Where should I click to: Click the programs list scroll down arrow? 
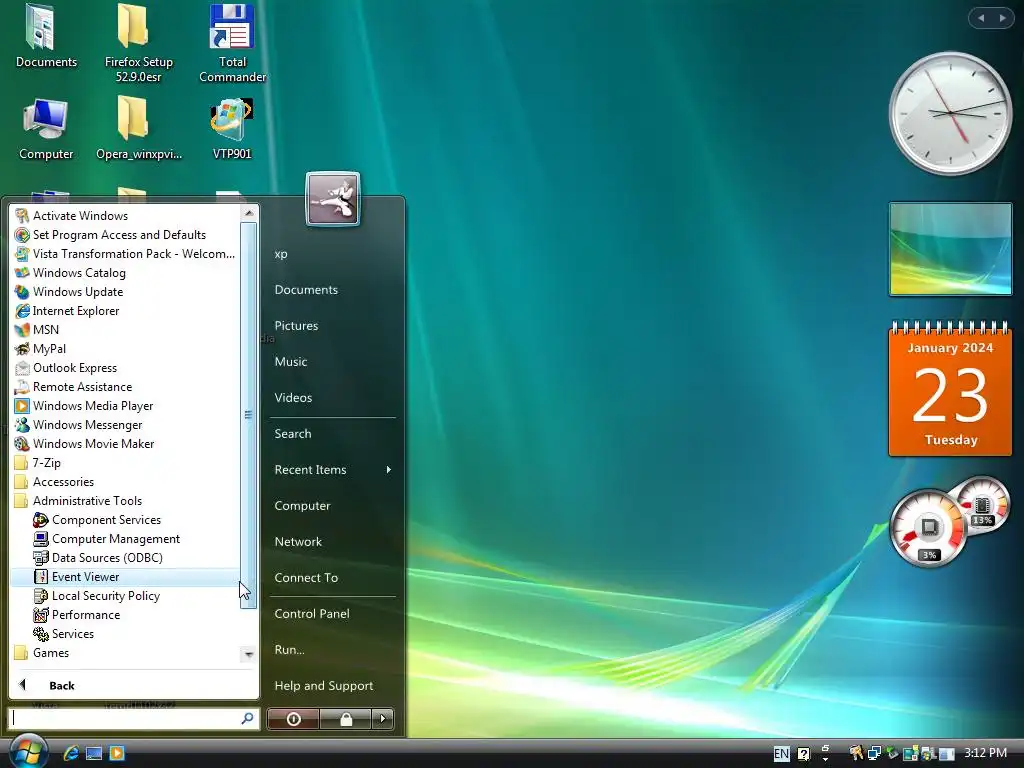click(248, 654)
